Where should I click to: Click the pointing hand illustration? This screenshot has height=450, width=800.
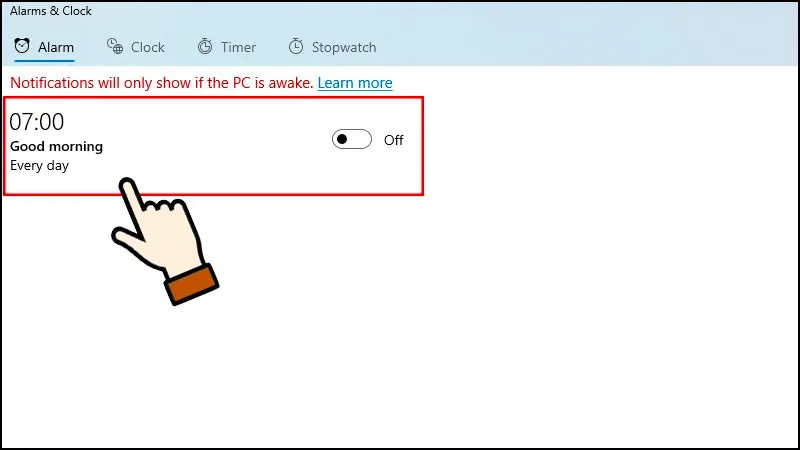[x=164, y=242]
